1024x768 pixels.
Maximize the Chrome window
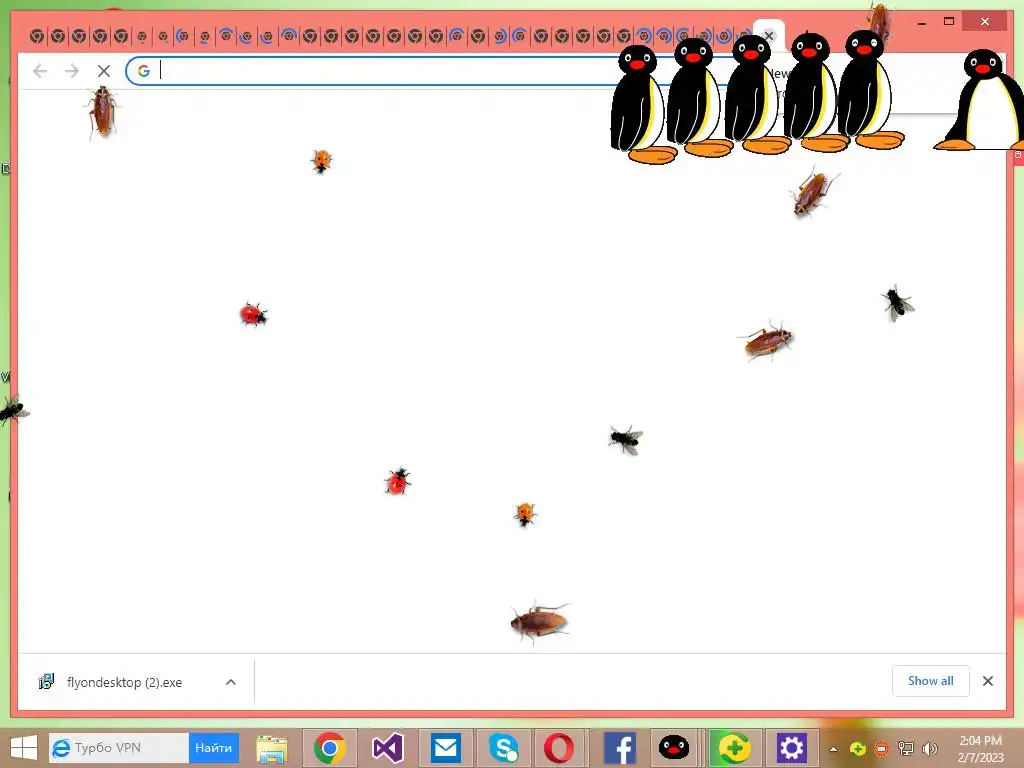tap(949, 22)
